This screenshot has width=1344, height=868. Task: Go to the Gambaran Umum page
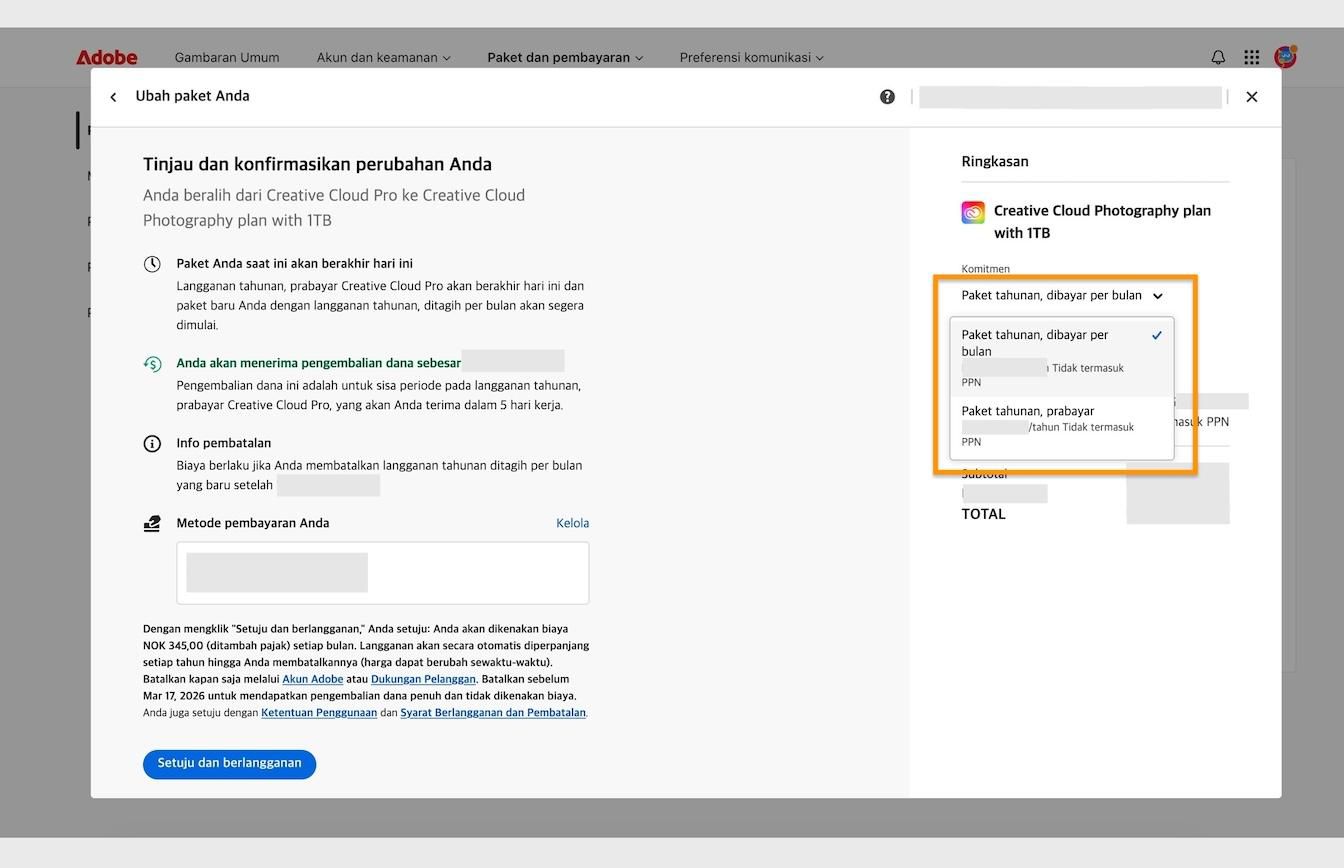tap(227, 57)
